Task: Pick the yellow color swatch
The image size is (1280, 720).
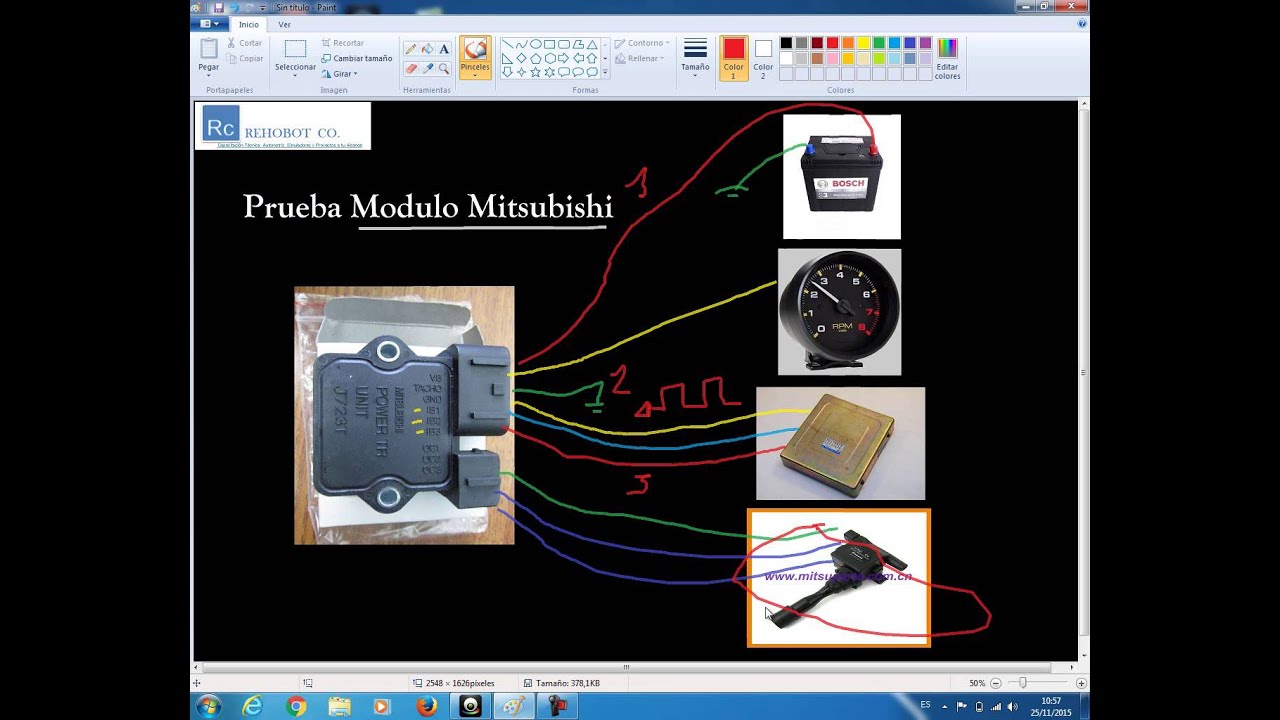Action: pyautogui.click(x=863, y=43)
